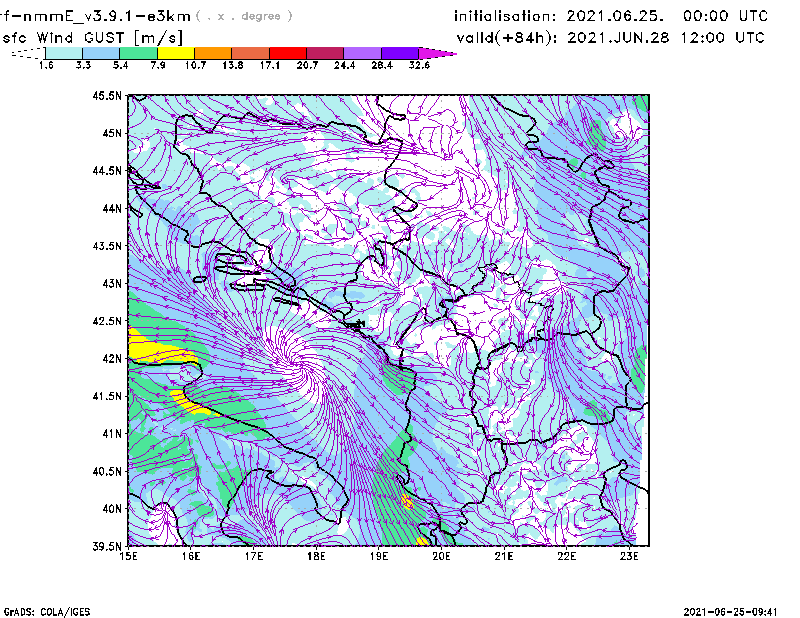Click the legend value '24.4'
Viewport: 800px width, 618px height.
pyautogui.click(x=344, y=65)
